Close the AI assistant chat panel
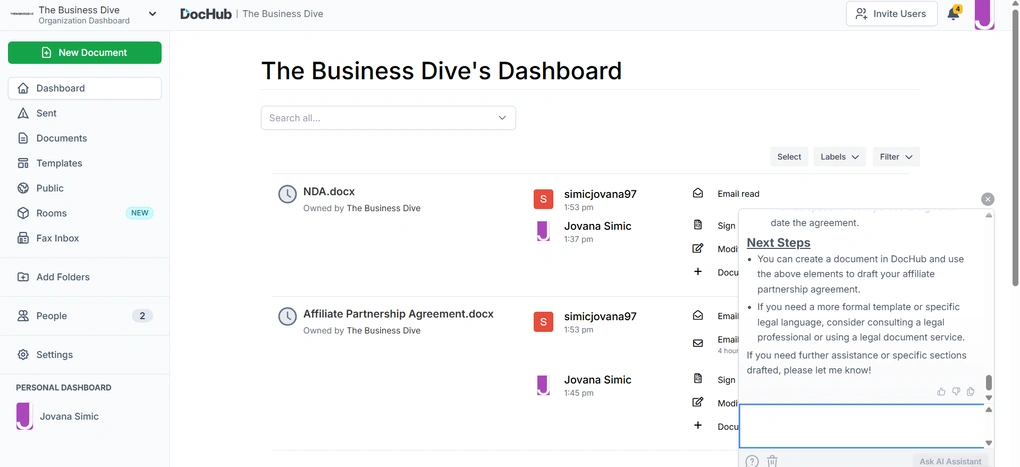This screenshot has width=1020, height=467. click(988, 199)
